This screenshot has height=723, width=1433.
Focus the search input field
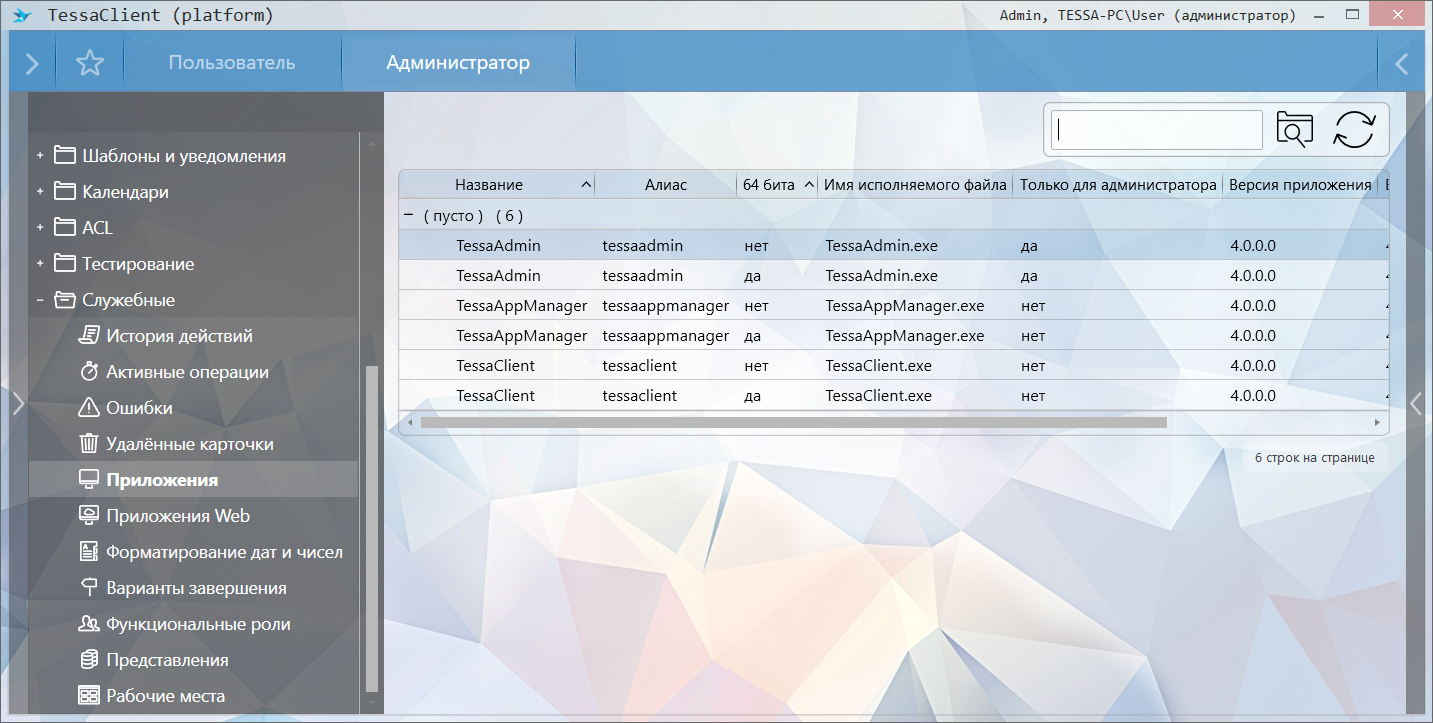point(1157,130)
